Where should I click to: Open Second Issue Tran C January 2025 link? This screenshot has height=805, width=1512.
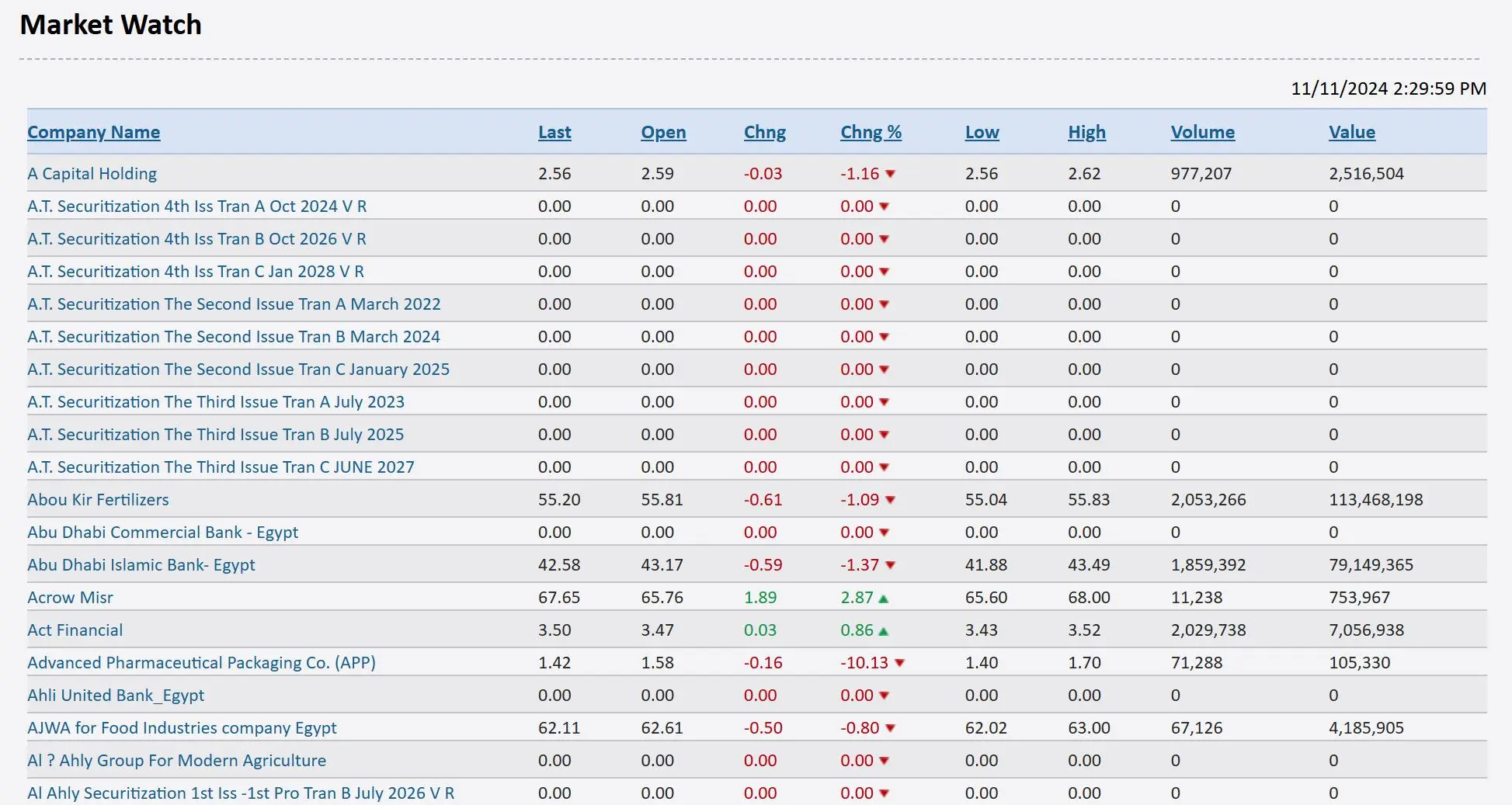(238, 370)
